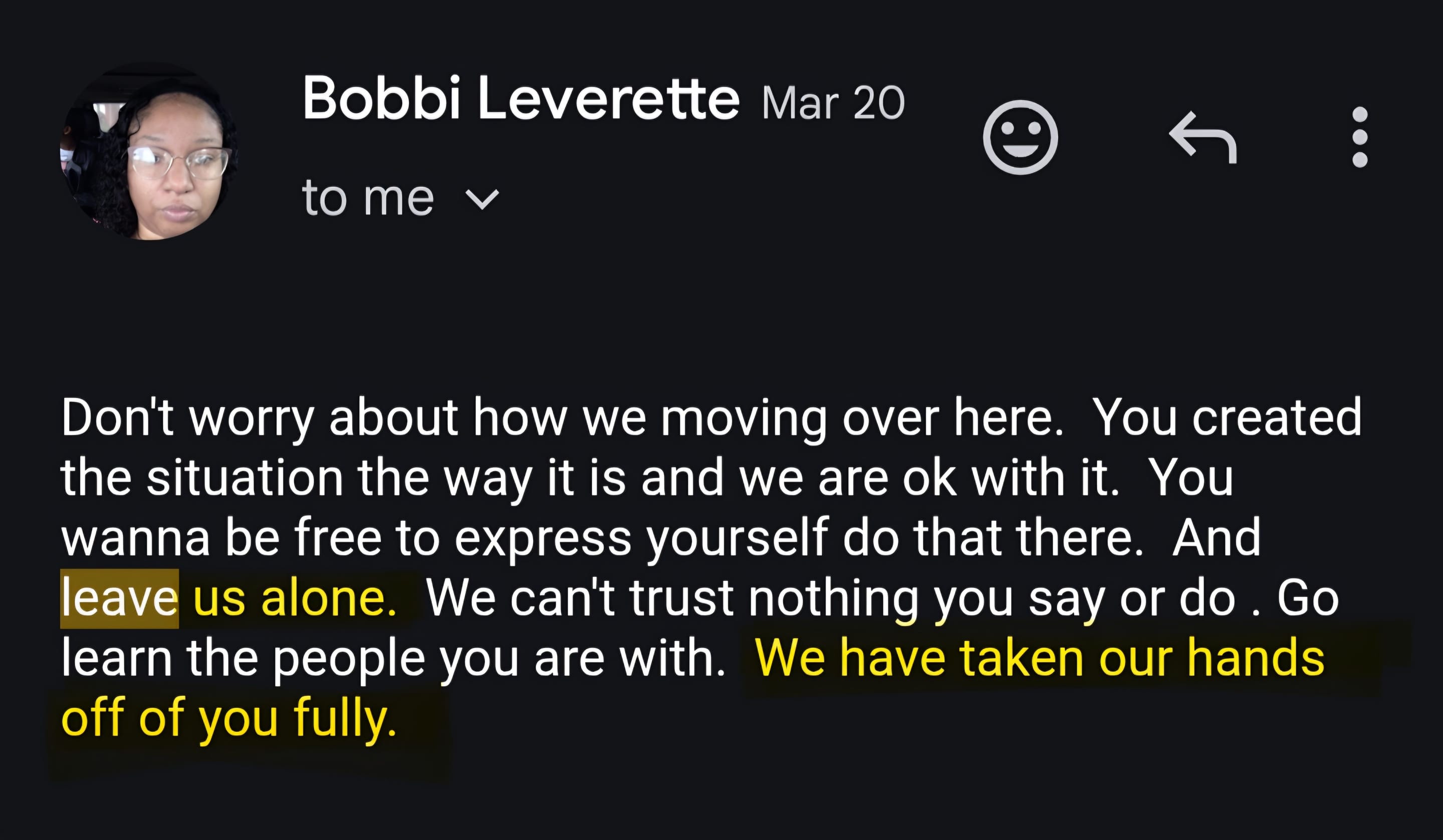The height and width of the screenshot is (840, 1443).
Task: Click the Mar 20 date label
Action: 833,103
